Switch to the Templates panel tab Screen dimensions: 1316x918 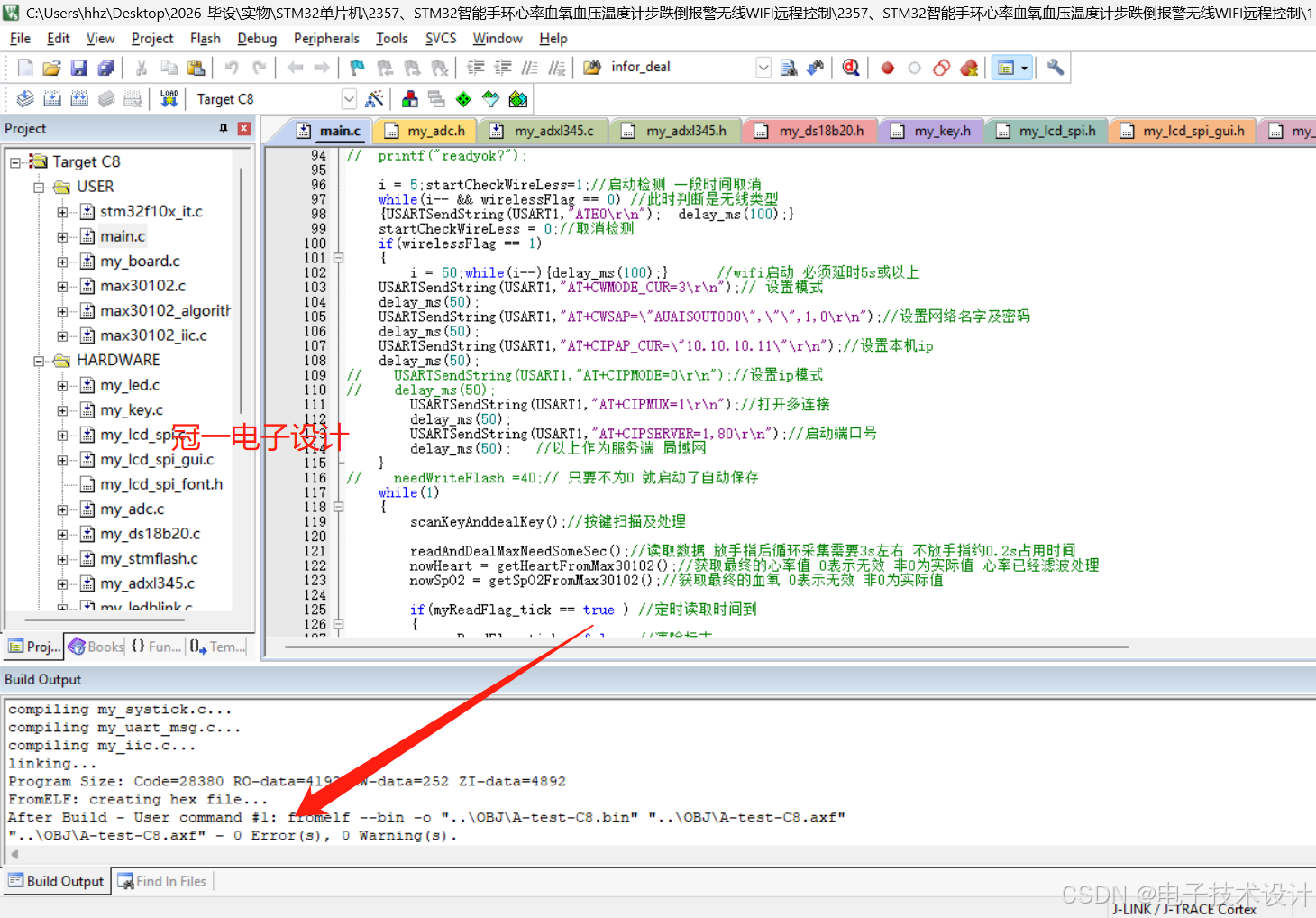coord(217,647)
